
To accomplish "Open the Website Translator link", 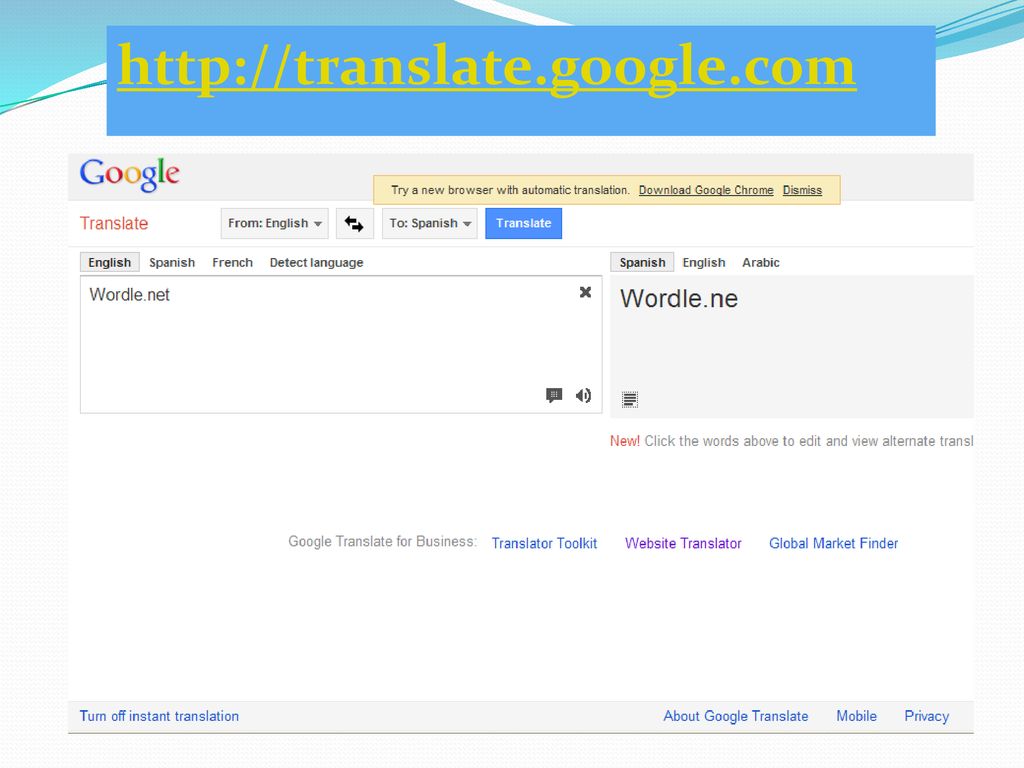I will click(683, 543).
